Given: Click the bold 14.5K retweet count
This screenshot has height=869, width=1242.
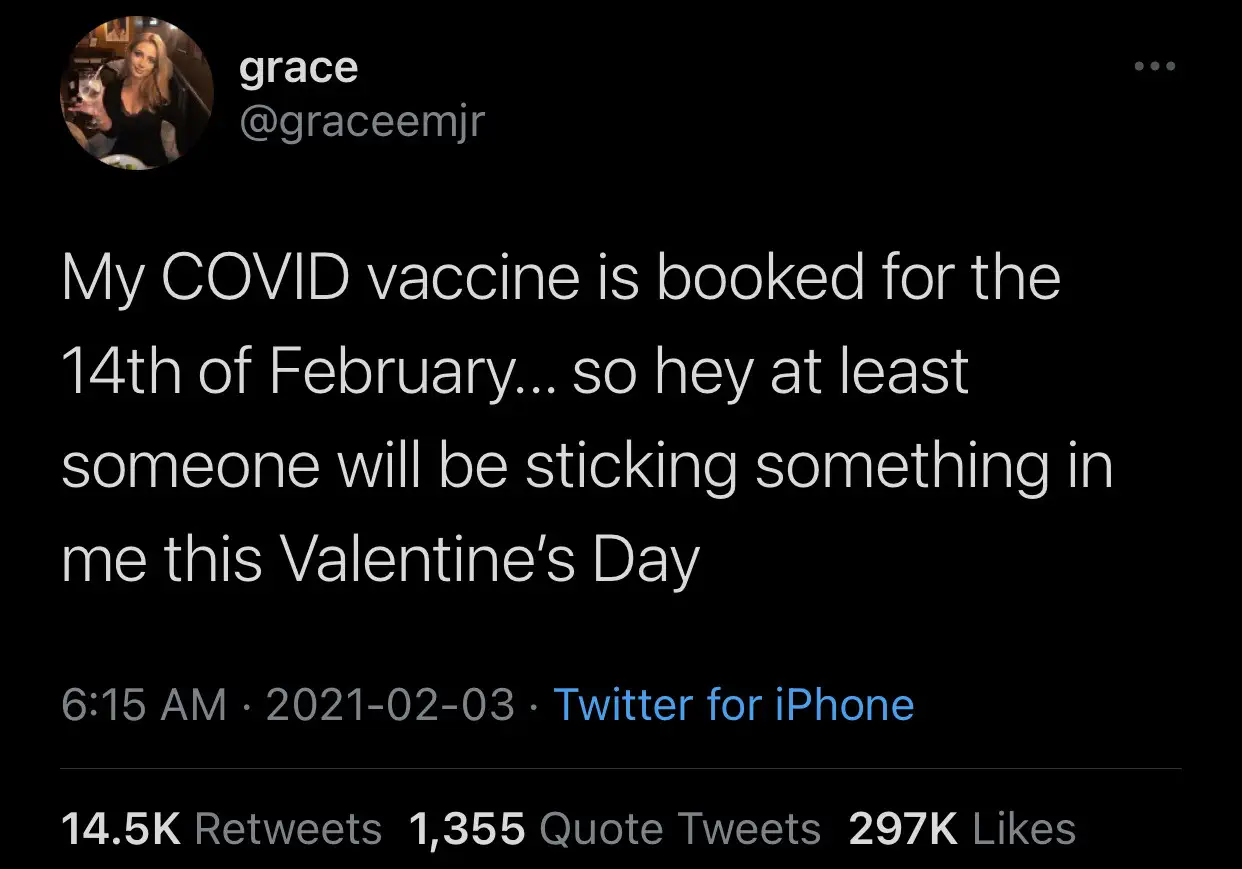Looking at the screenshot, I should 120,829.
